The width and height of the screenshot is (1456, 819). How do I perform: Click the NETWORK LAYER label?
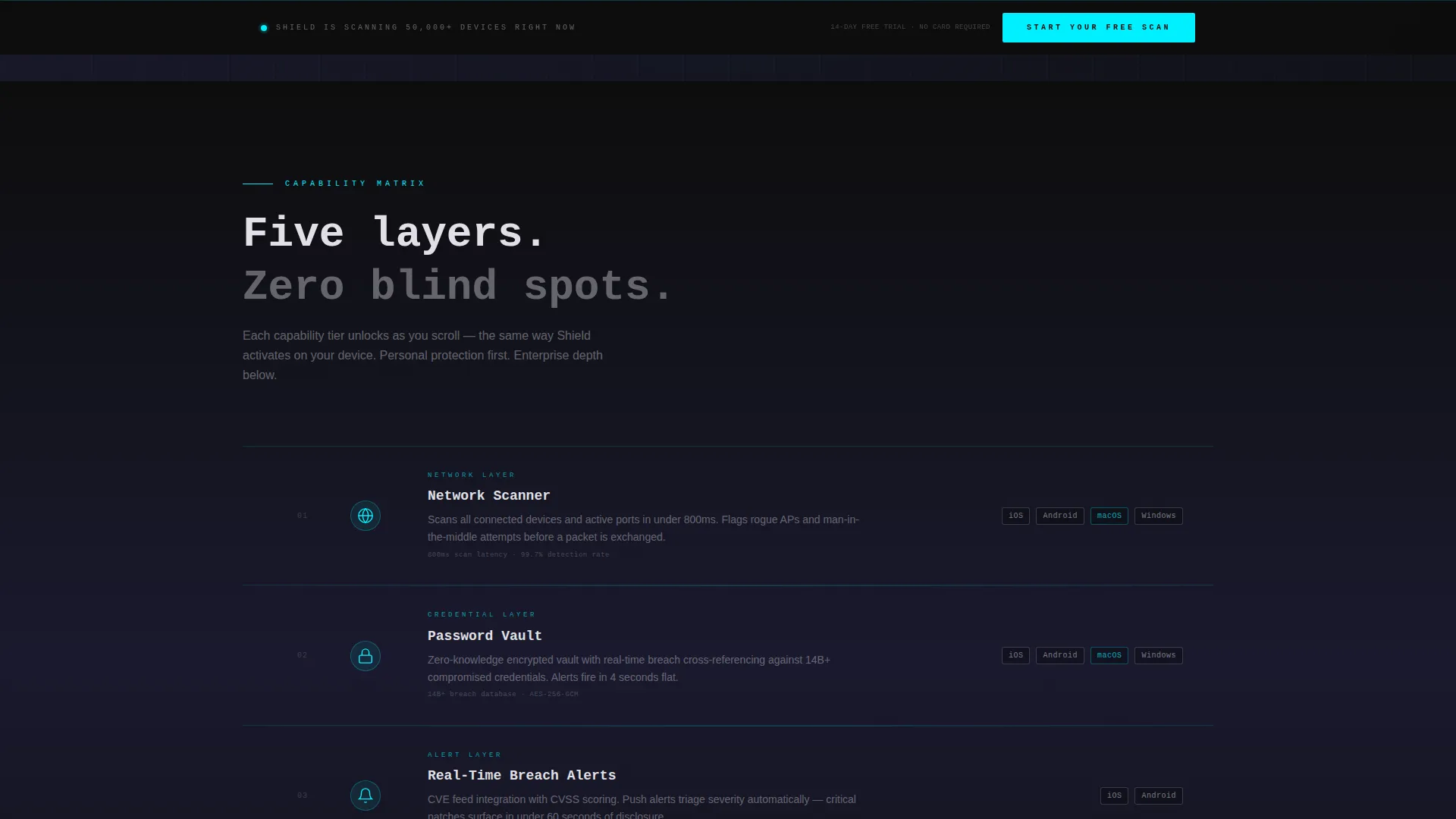[471, 475]
